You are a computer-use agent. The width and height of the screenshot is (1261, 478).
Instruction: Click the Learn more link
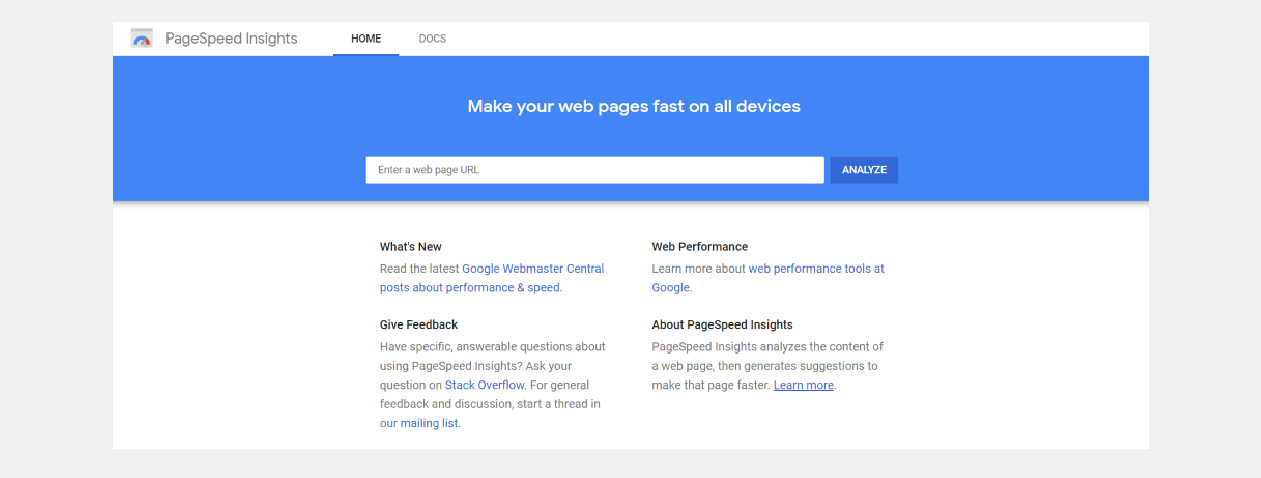pos(803,386)
